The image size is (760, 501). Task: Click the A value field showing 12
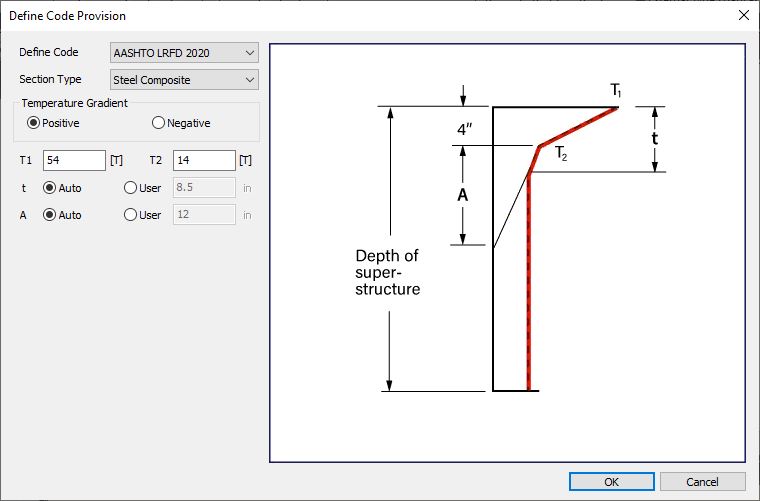coord(204,215)
